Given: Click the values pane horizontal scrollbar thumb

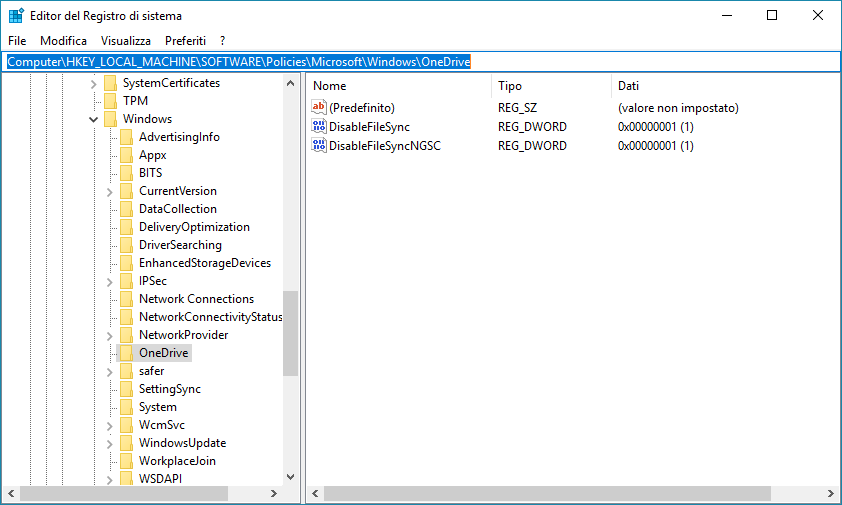Looking at the screenshot, I should [x=547, y=493].
